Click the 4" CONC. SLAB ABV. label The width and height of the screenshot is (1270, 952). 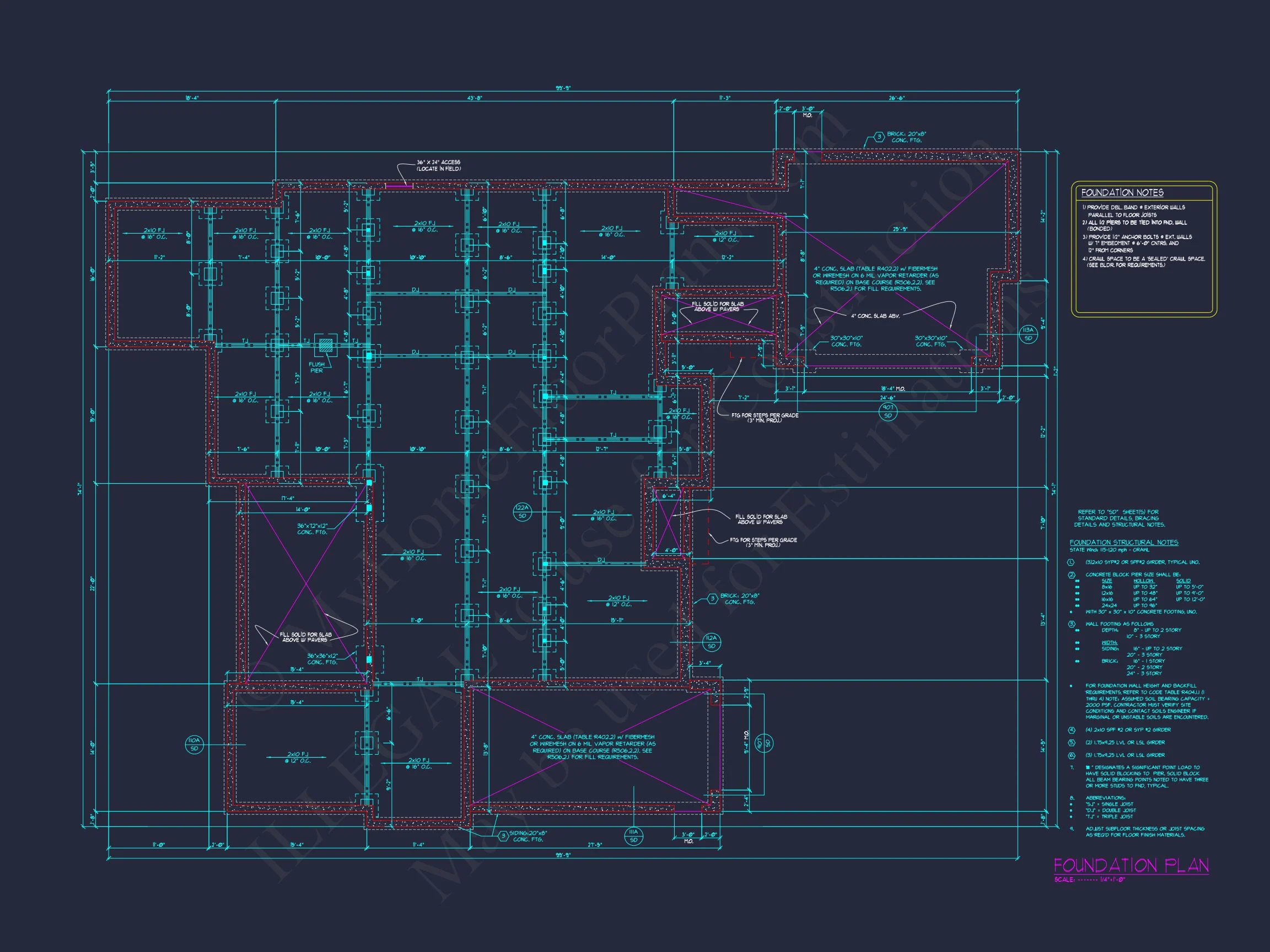875,316
